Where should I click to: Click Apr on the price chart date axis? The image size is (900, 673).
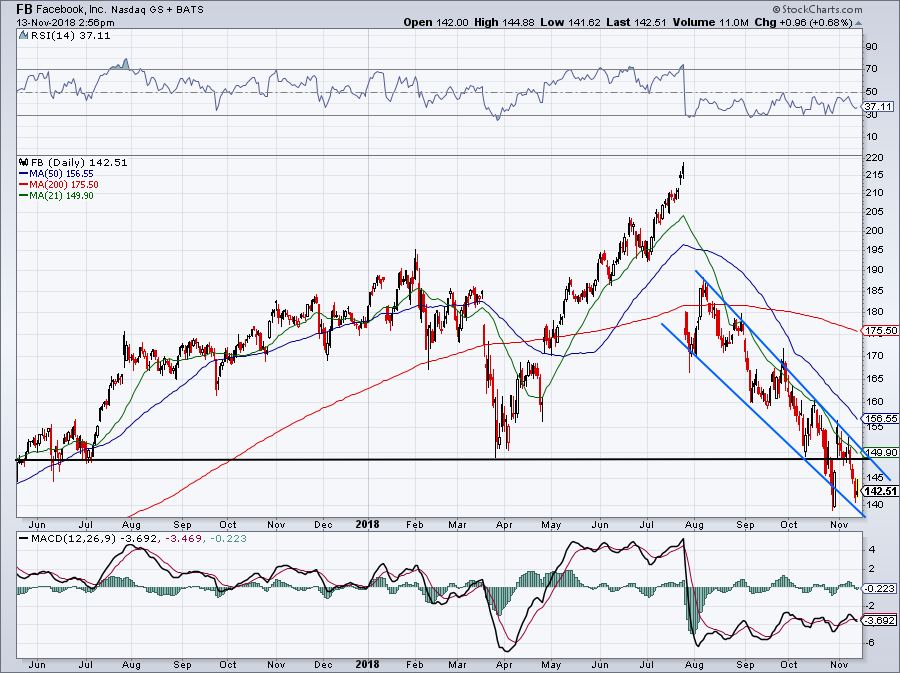pos(504,524)
